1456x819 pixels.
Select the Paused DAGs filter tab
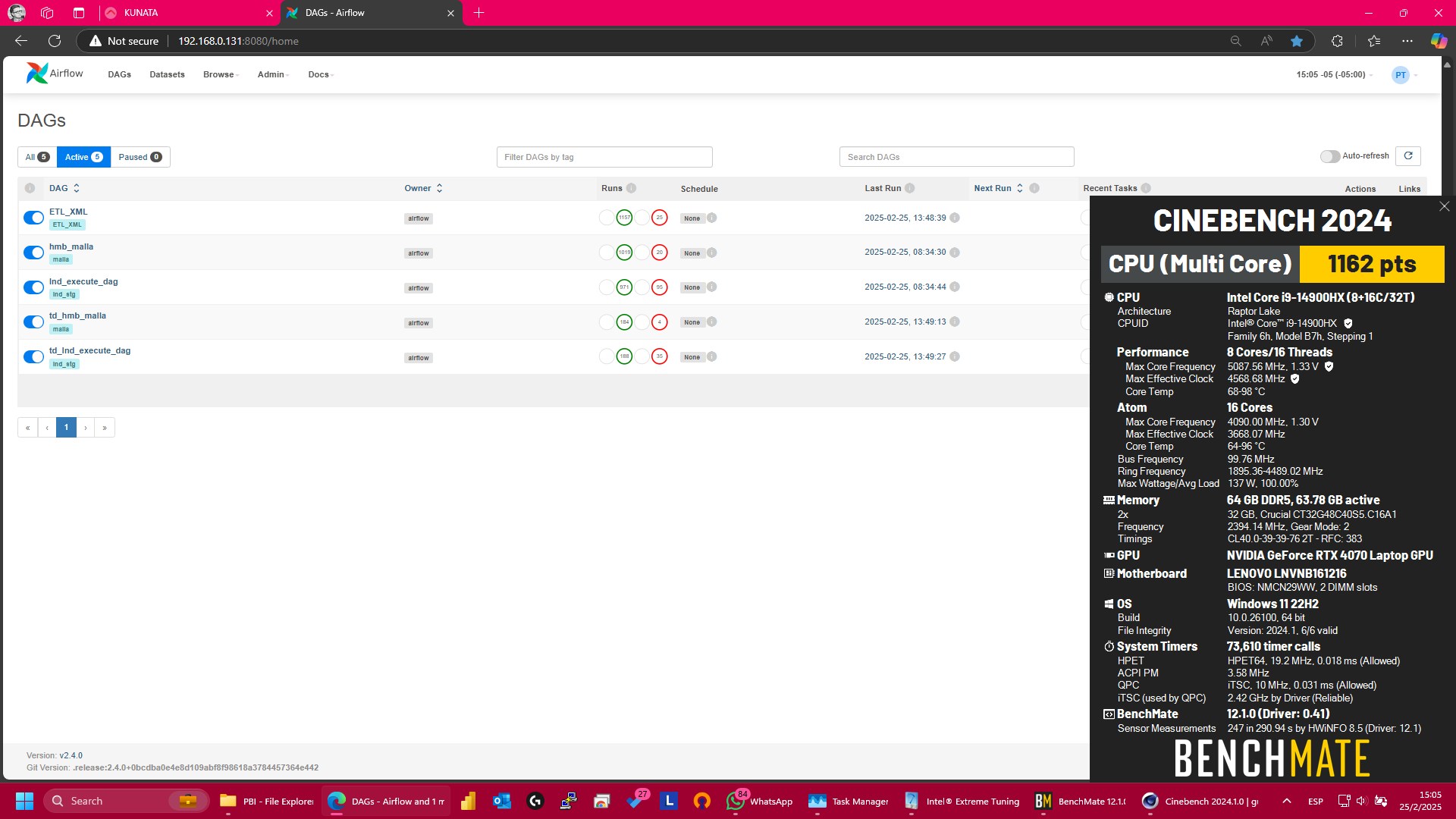140,157
